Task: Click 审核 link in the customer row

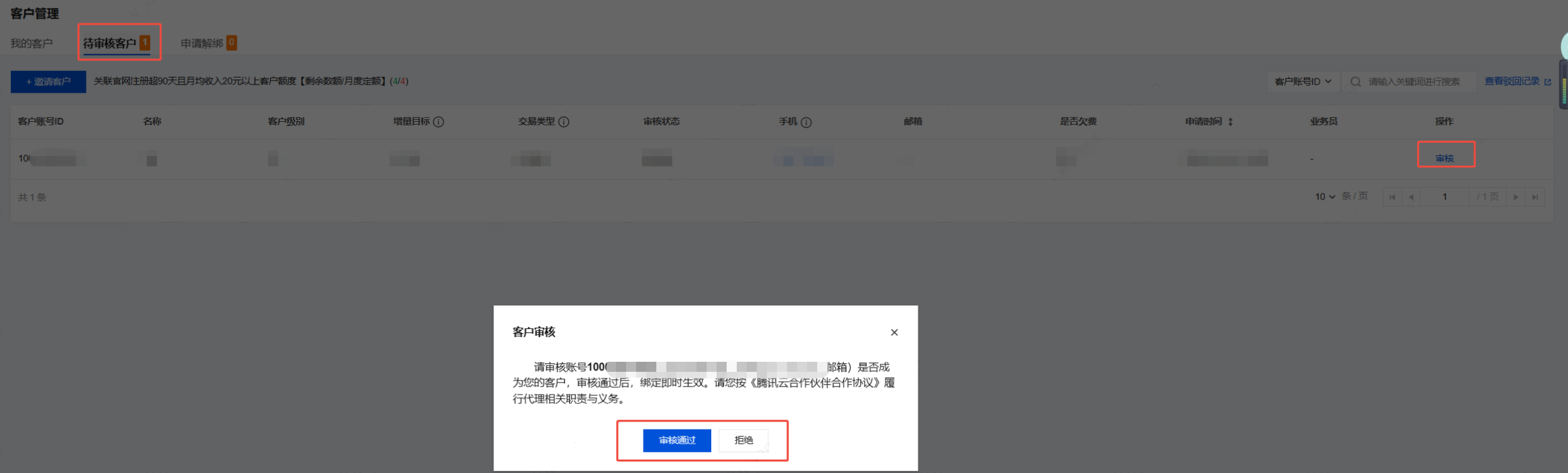Action: (x=1444, y=159)
